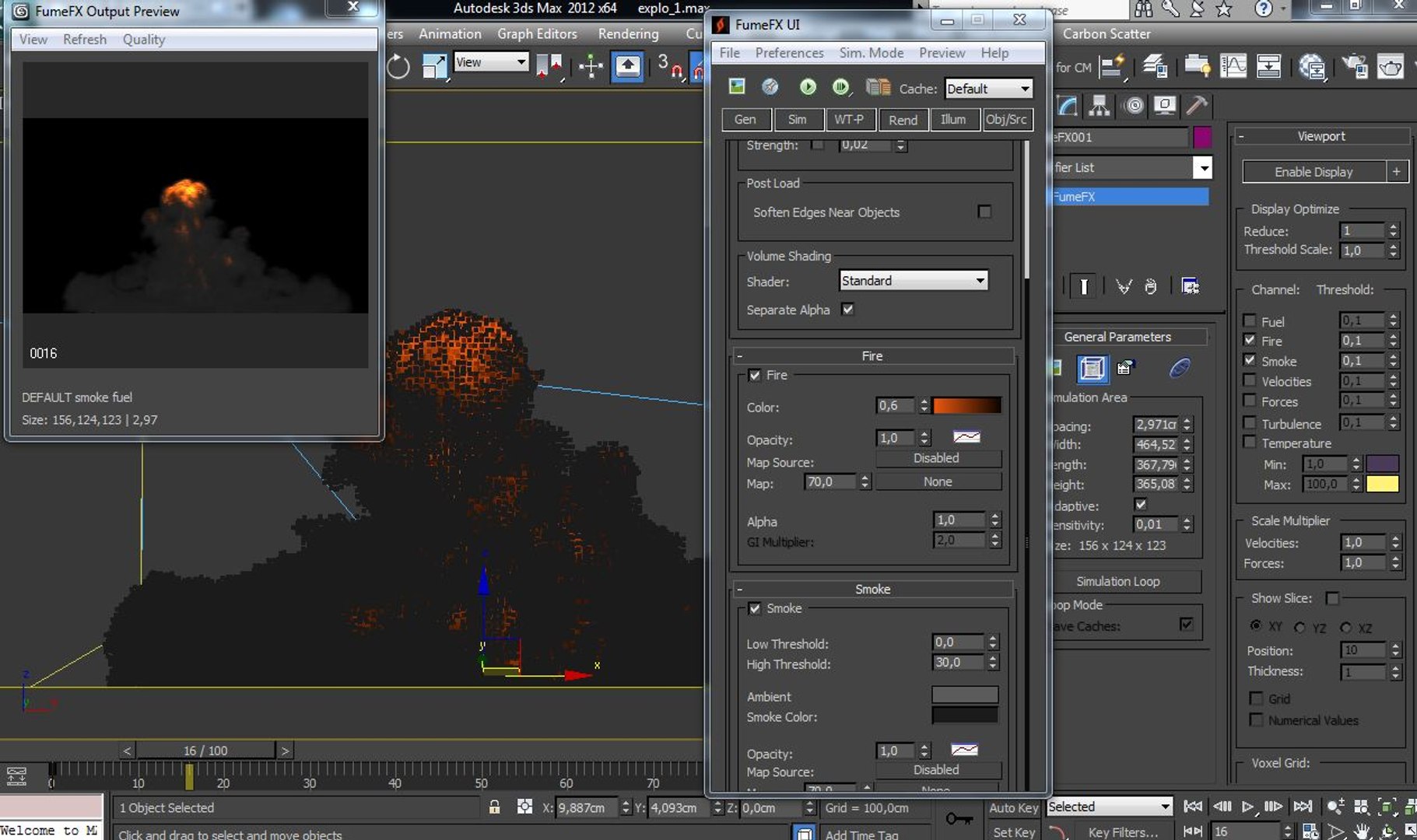Image resolution: width=1417 pixels, height=840 pixels.
Task: Open the Key Filters button
Action: pyautogui.click(x=1123, y=831)
